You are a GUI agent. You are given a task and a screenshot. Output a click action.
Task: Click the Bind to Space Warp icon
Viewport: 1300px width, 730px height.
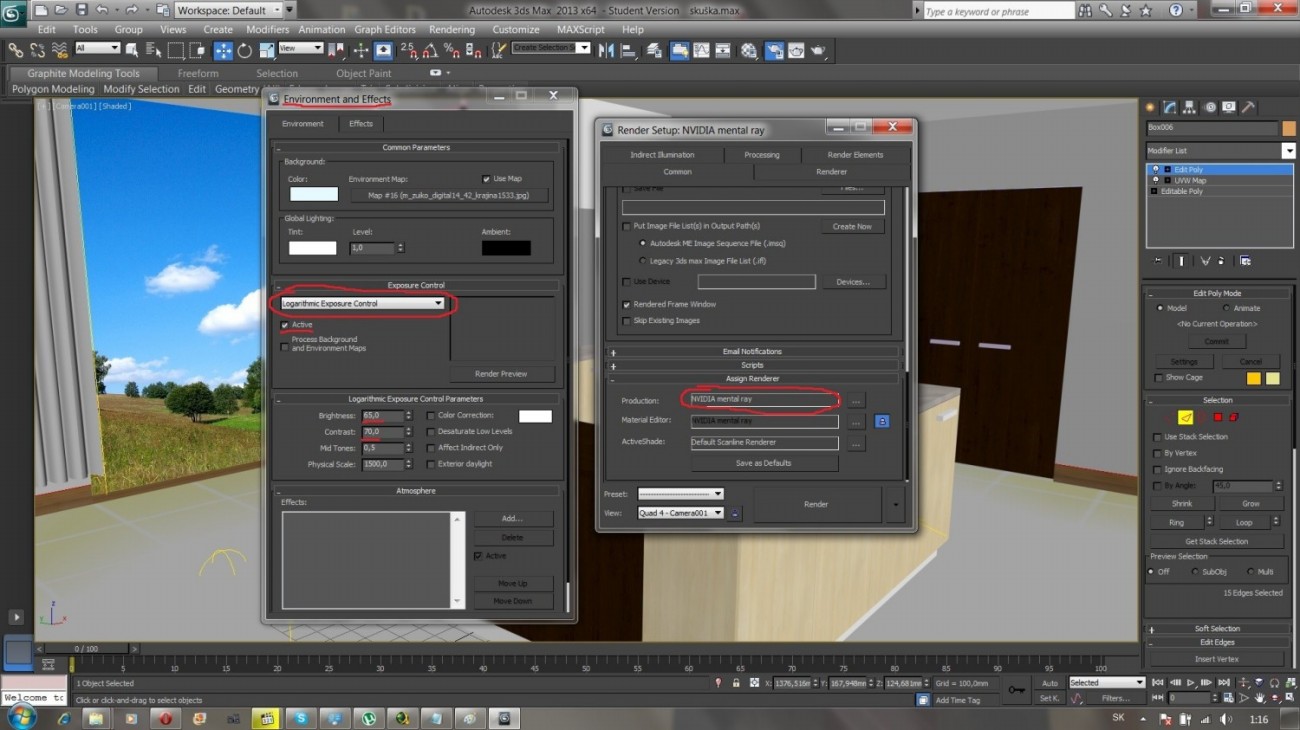(60, 50)
